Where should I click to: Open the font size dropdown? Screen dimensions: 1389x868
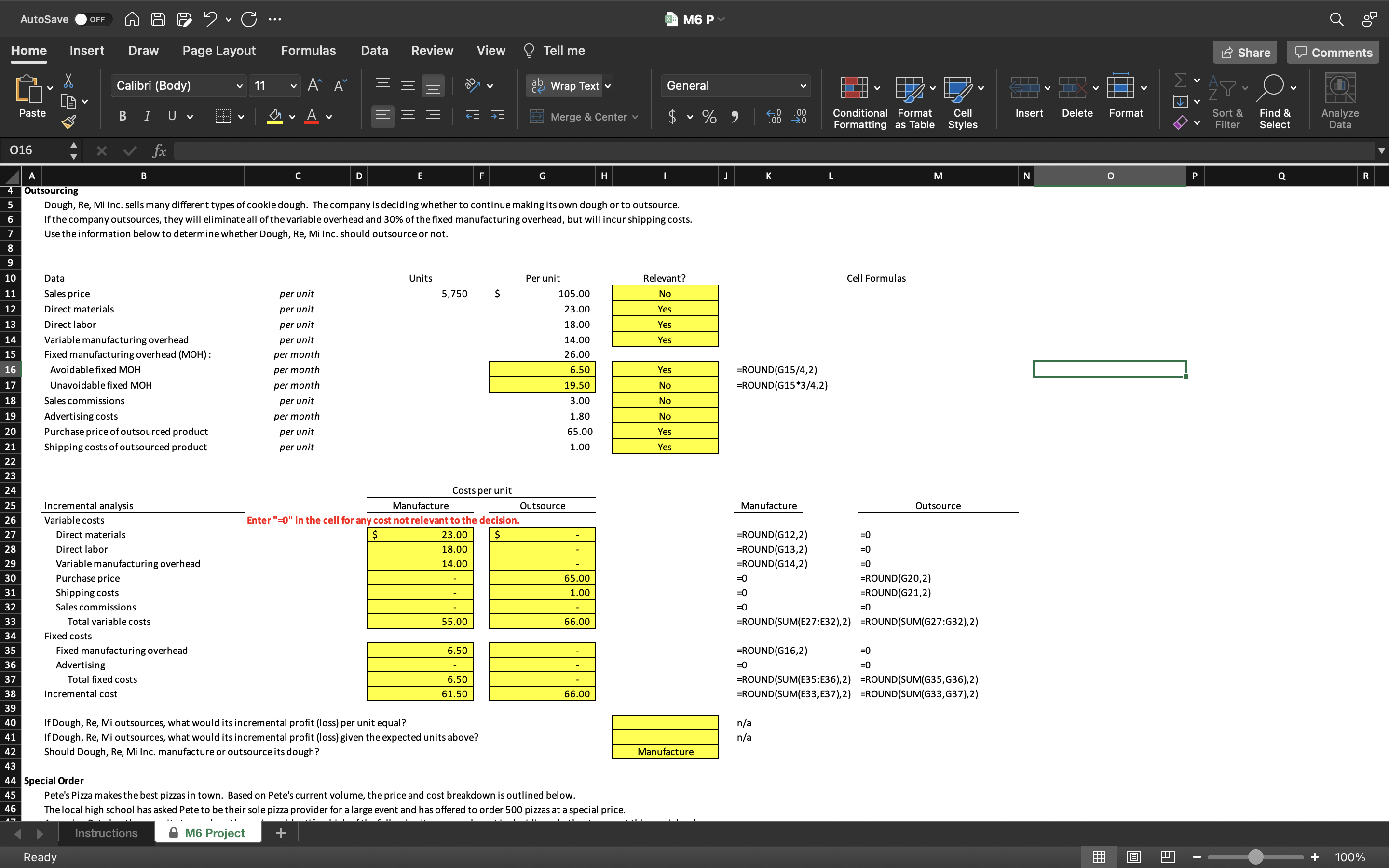point(293,85)
